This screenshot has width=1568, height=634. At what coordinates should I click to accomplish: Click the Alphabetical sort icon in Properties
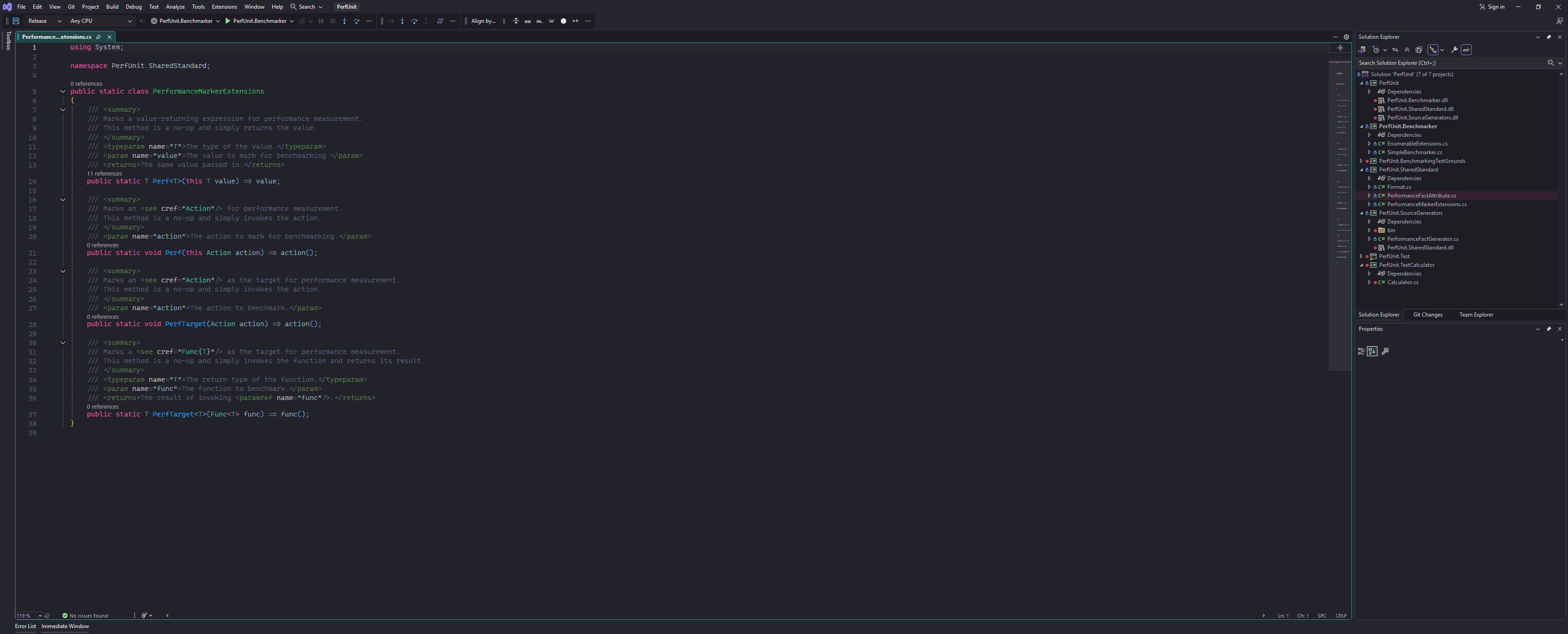click(x=1372, y=351)
